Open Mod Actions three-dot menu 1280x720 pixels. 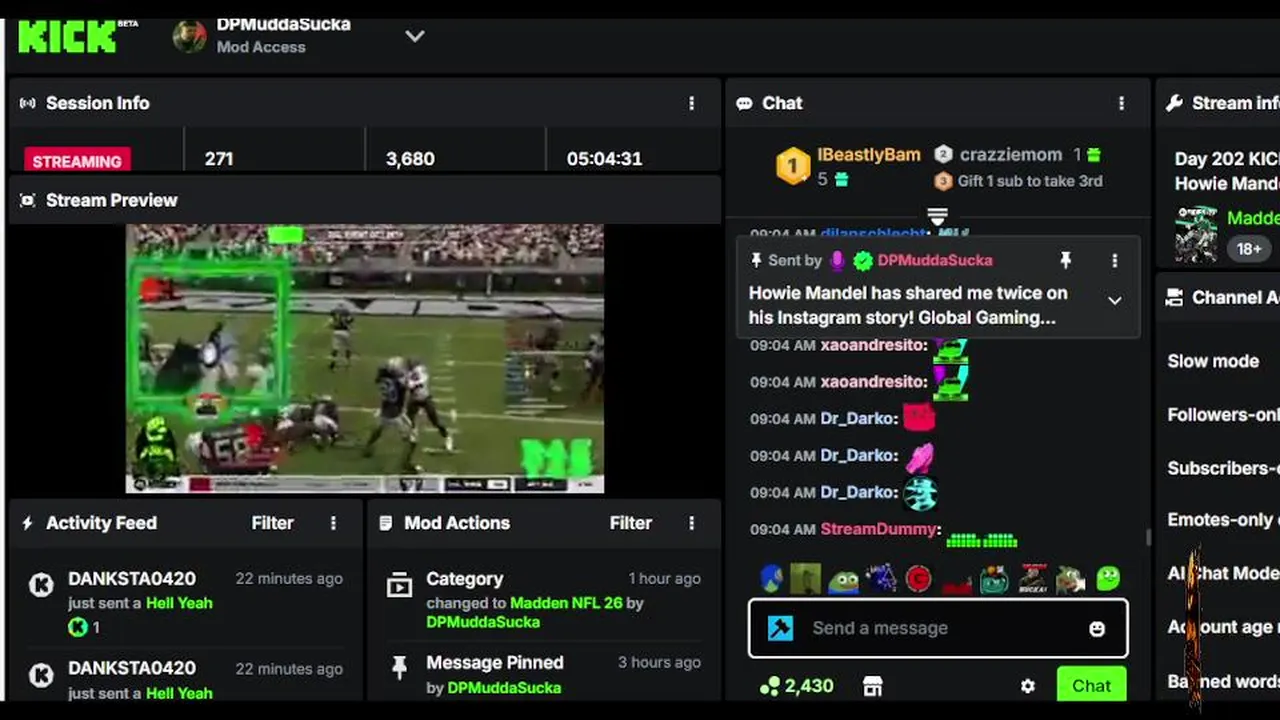(x=691, y=522)
